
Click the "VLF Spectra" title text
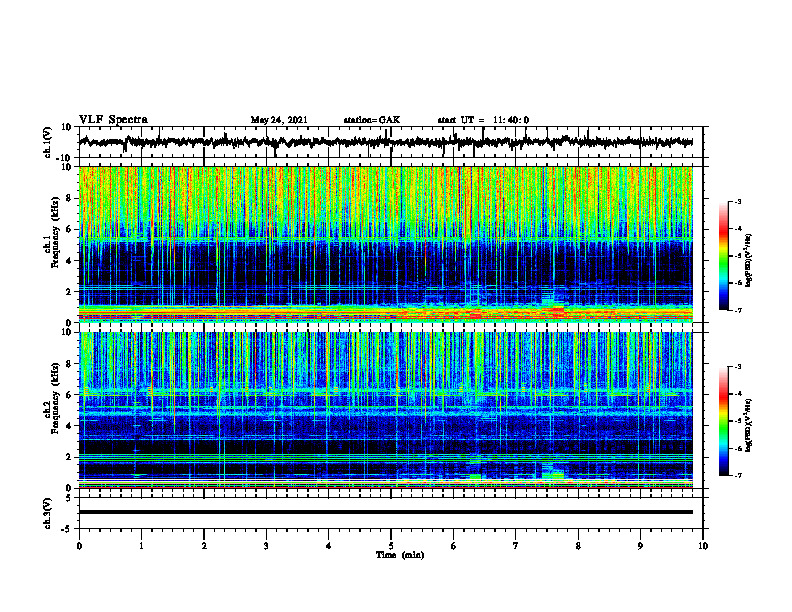click(113, 120)
